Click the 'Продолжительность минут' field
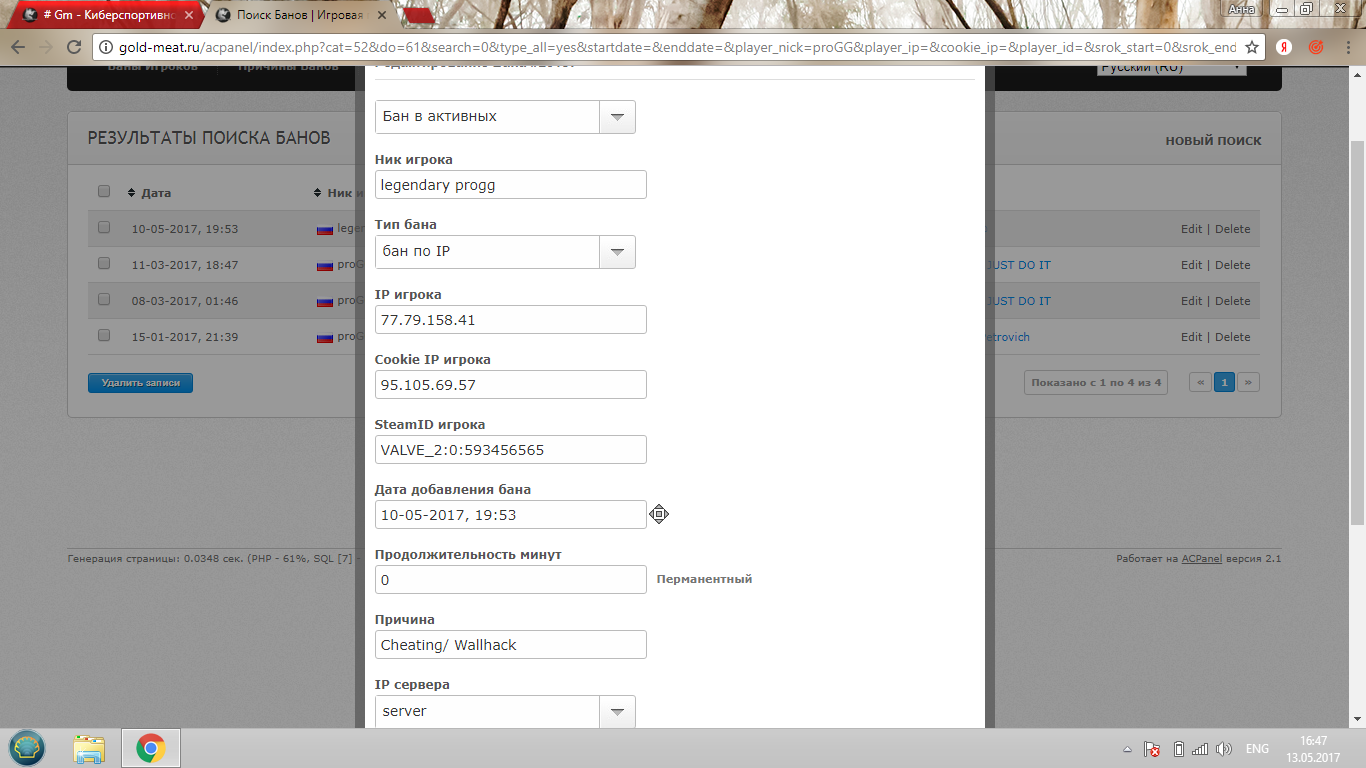The image size is (1366, 768). coord(511,580)
